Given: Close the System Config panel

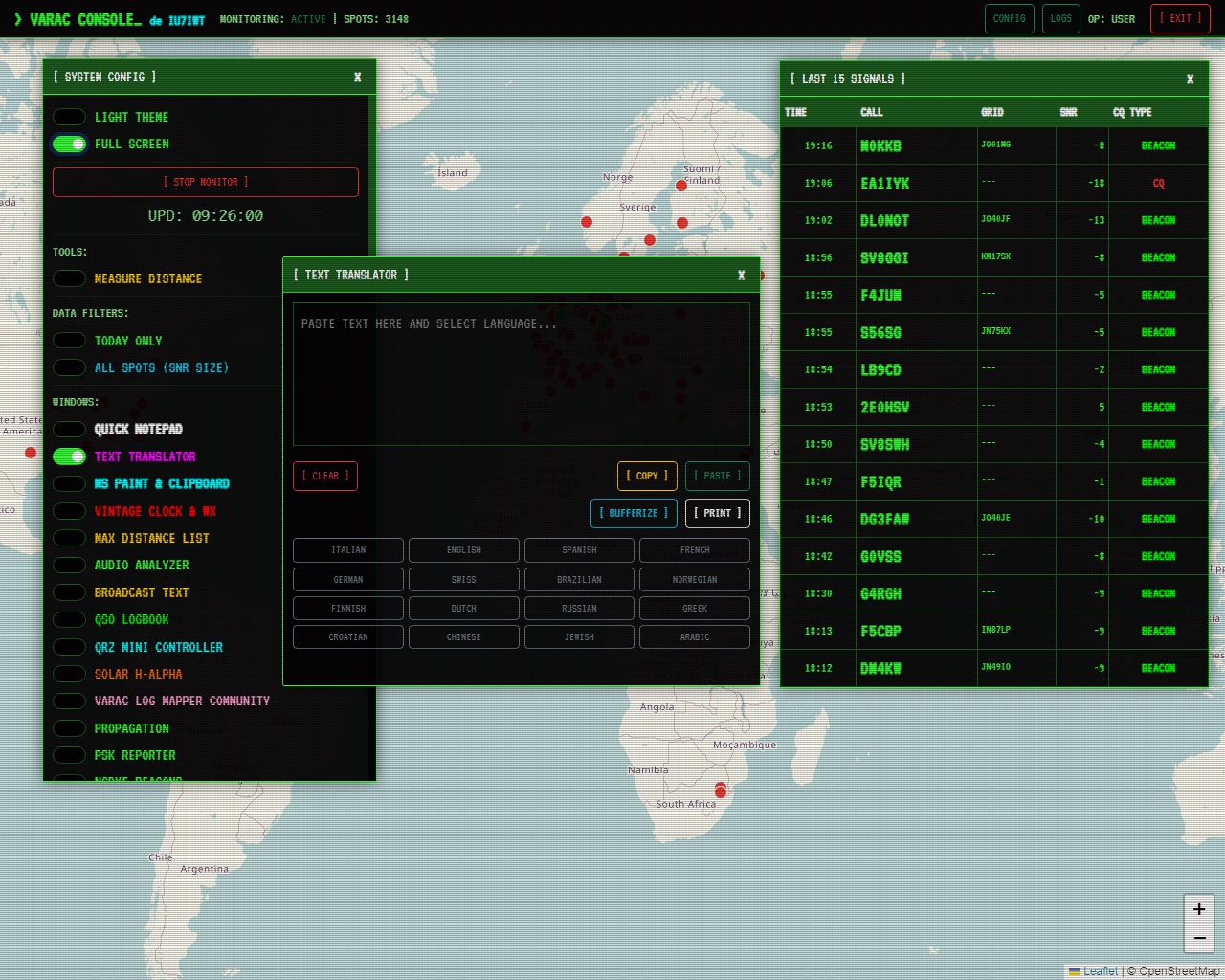Looking at the screenshot, I should tap(357, 78).
